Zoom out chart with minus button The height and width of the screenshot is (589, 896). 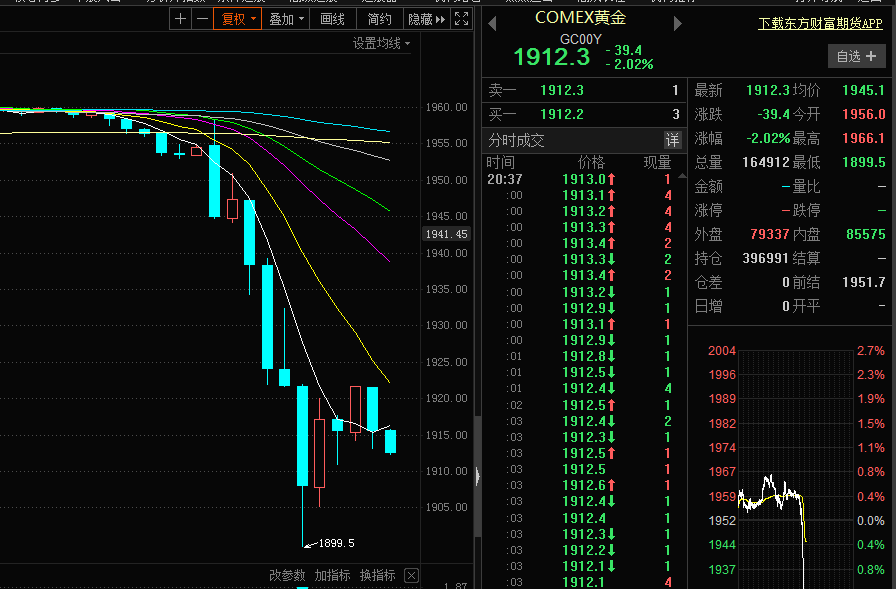click(202, 19)
